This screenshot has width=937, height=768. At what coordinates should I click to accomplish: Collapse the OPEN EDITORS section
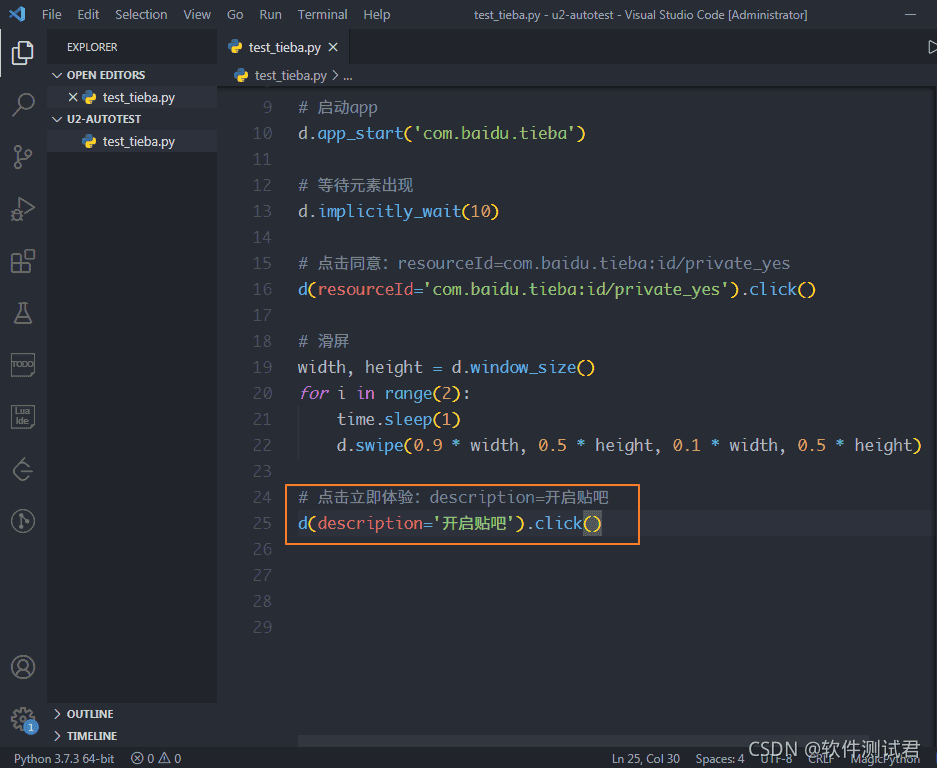point(57,74)
